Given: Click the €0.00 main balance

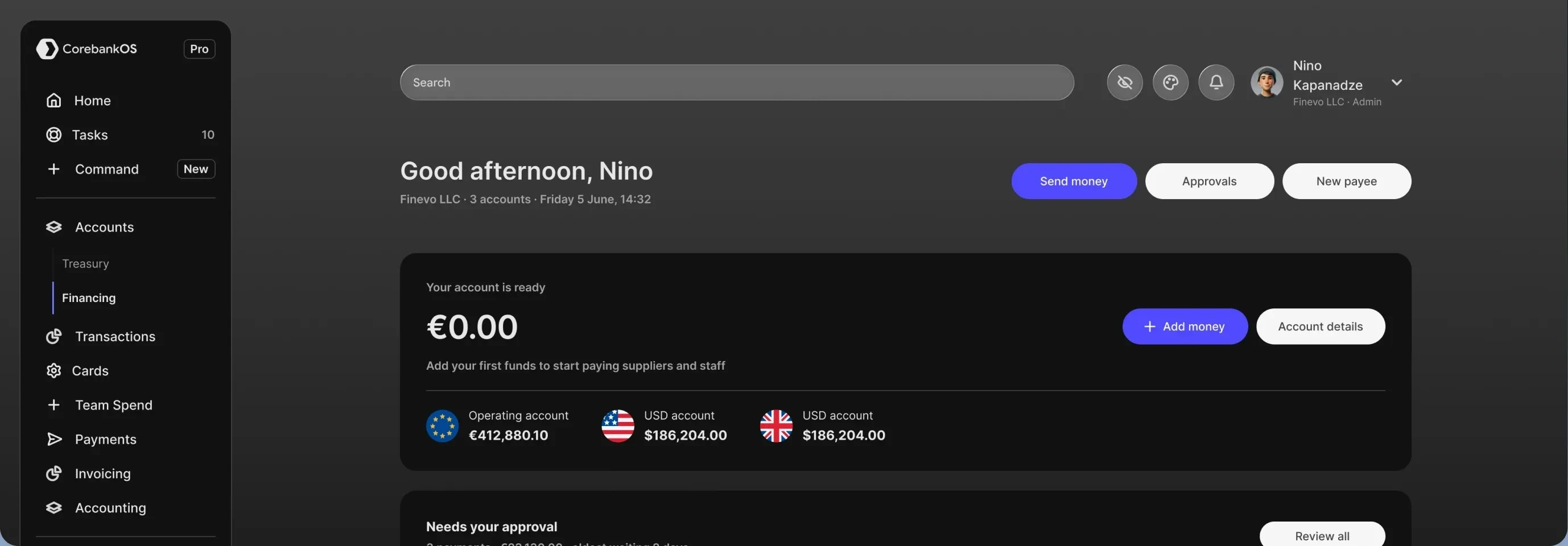Looking at the screenshot, I should click(472, 327).
